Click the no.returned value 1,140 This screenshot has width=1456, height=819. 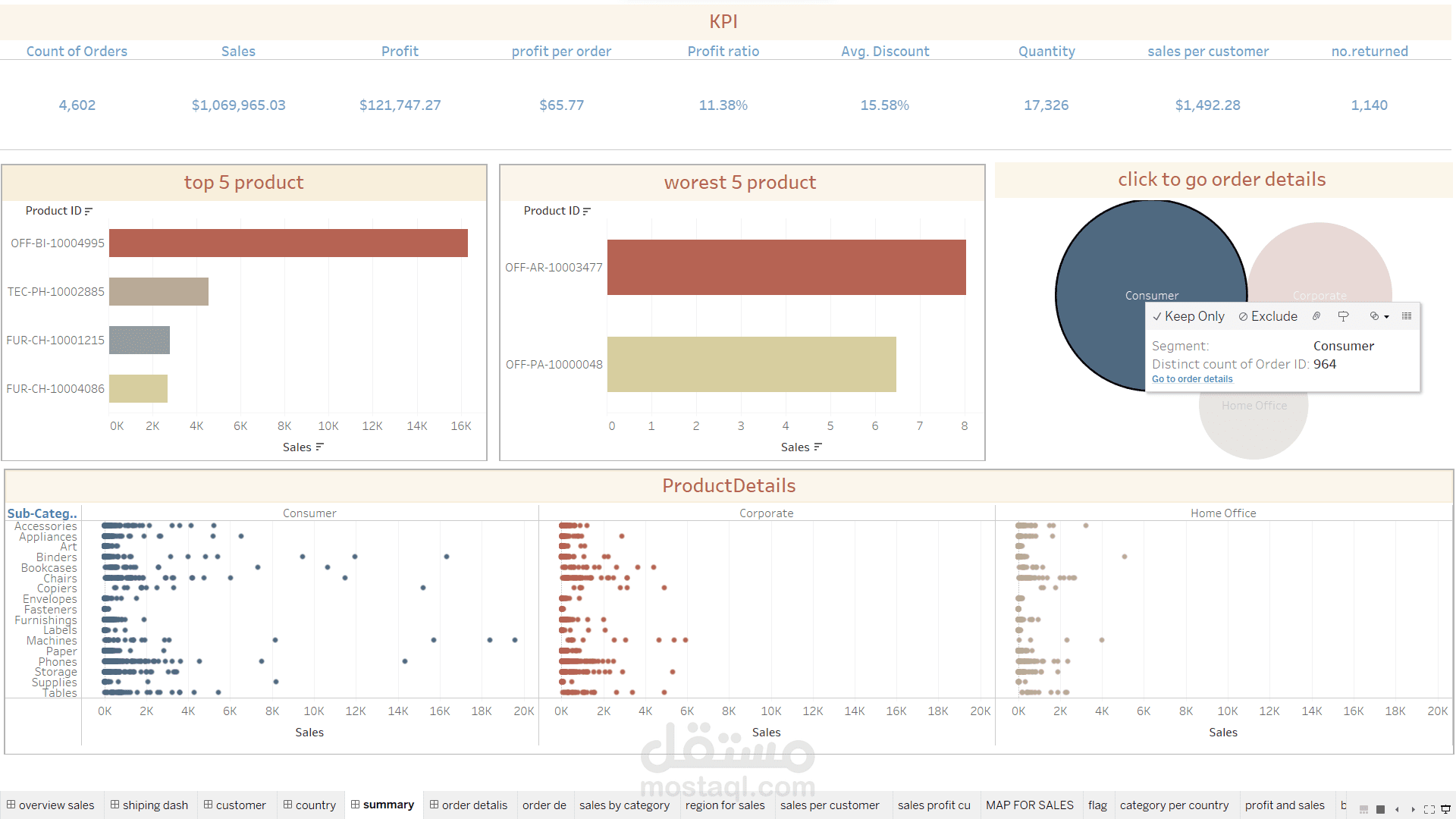pos(1370,105)
